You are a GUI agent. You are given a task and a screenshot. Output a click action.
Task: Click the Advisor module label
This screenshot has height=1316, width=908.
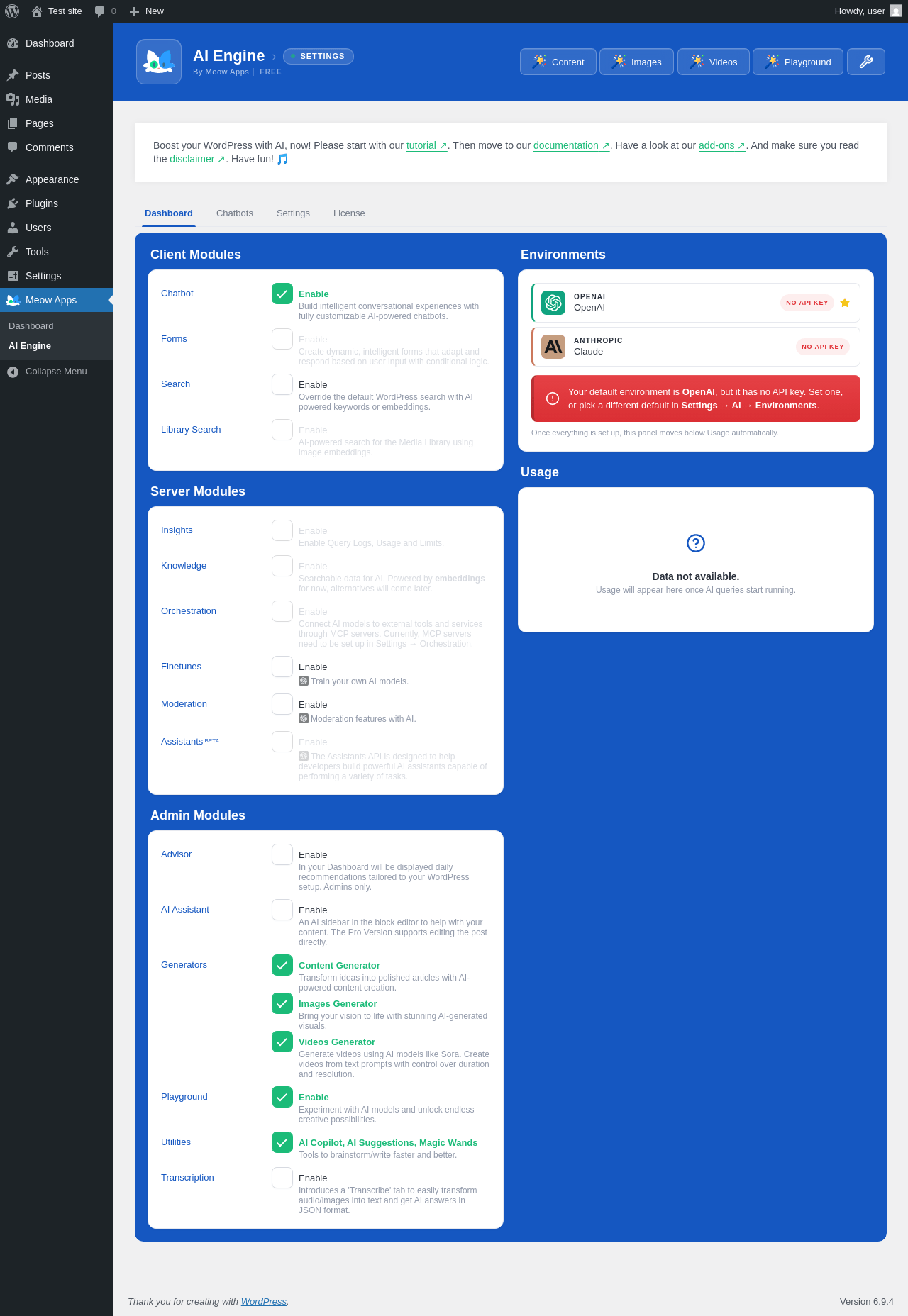177,854
